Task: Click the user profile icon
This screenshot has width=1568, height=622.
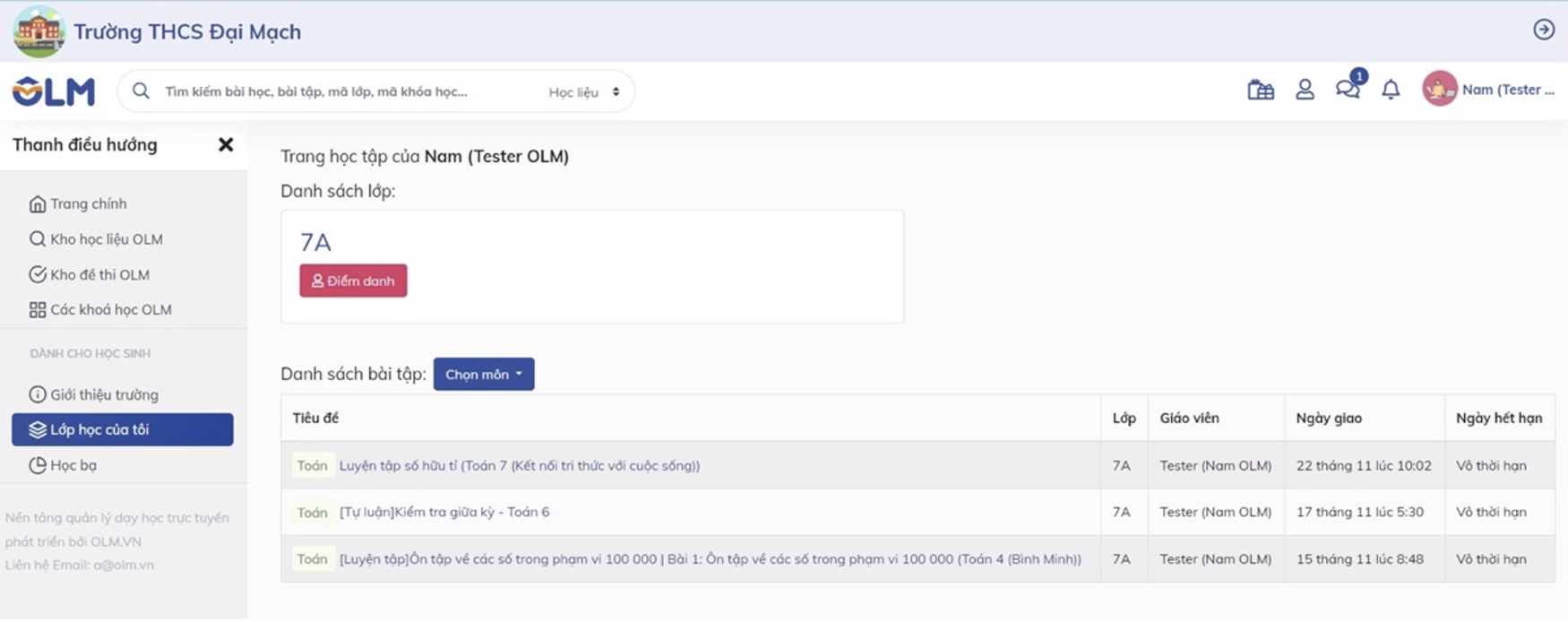Action: point(1305,90)
